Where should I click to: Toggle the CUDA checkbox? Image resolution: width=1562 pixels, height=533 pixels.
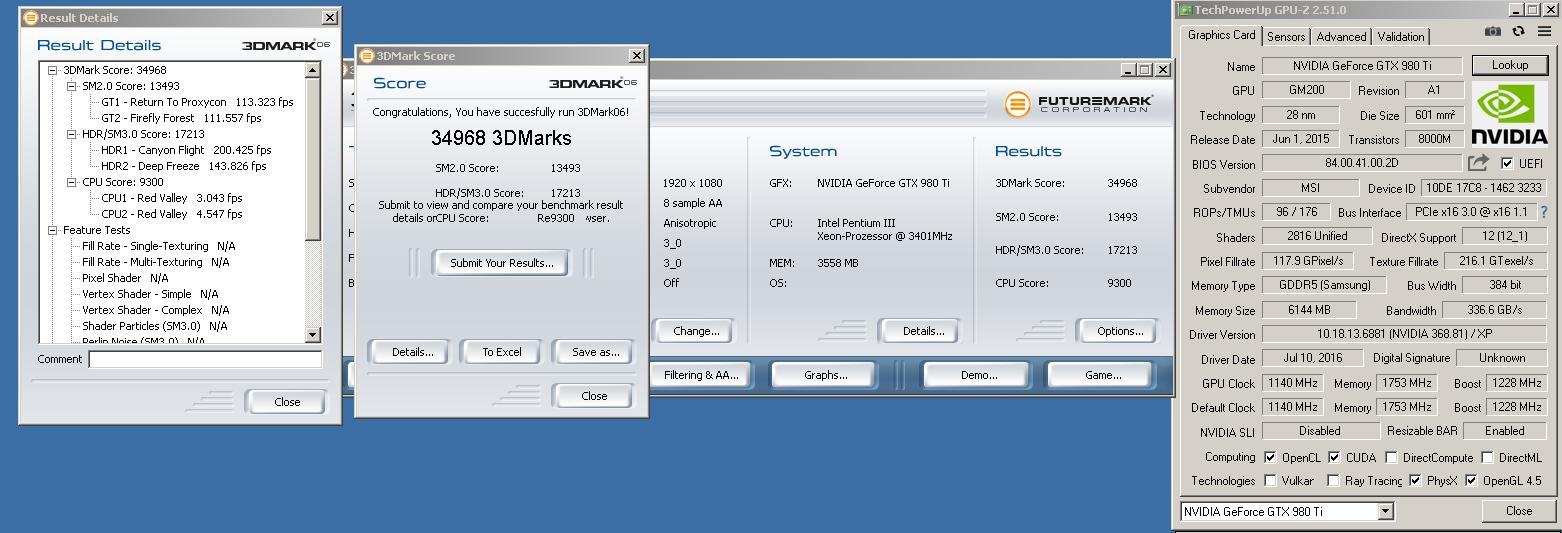click(1334, 457)
